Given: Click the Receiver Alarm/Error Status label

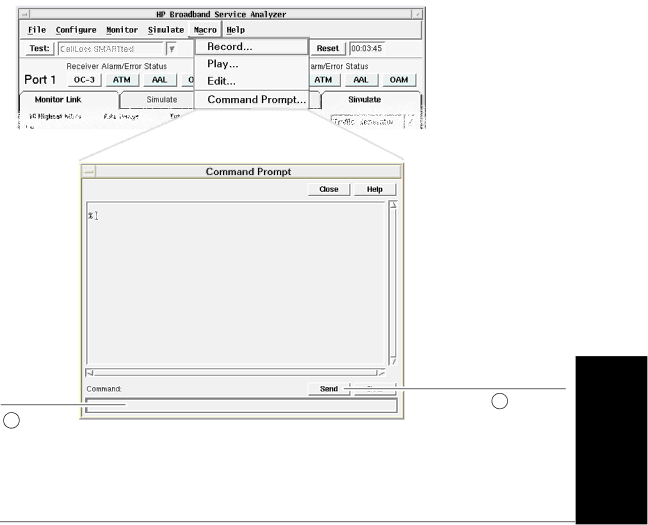Looking at the screenshot, I should (117, 66).
